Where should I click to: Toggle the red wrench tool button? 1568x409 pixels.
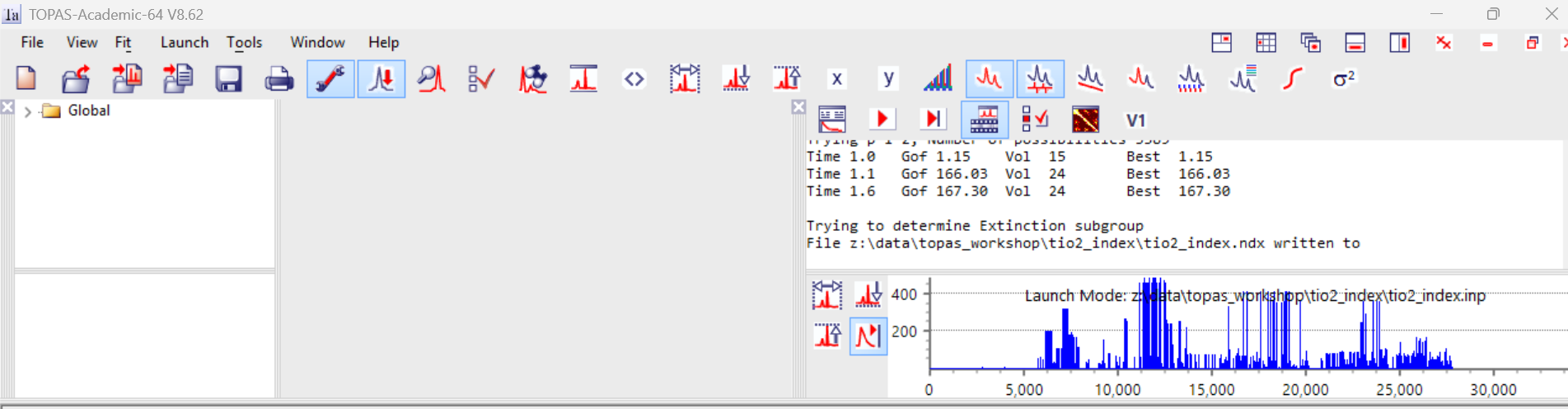pos(330,79)
